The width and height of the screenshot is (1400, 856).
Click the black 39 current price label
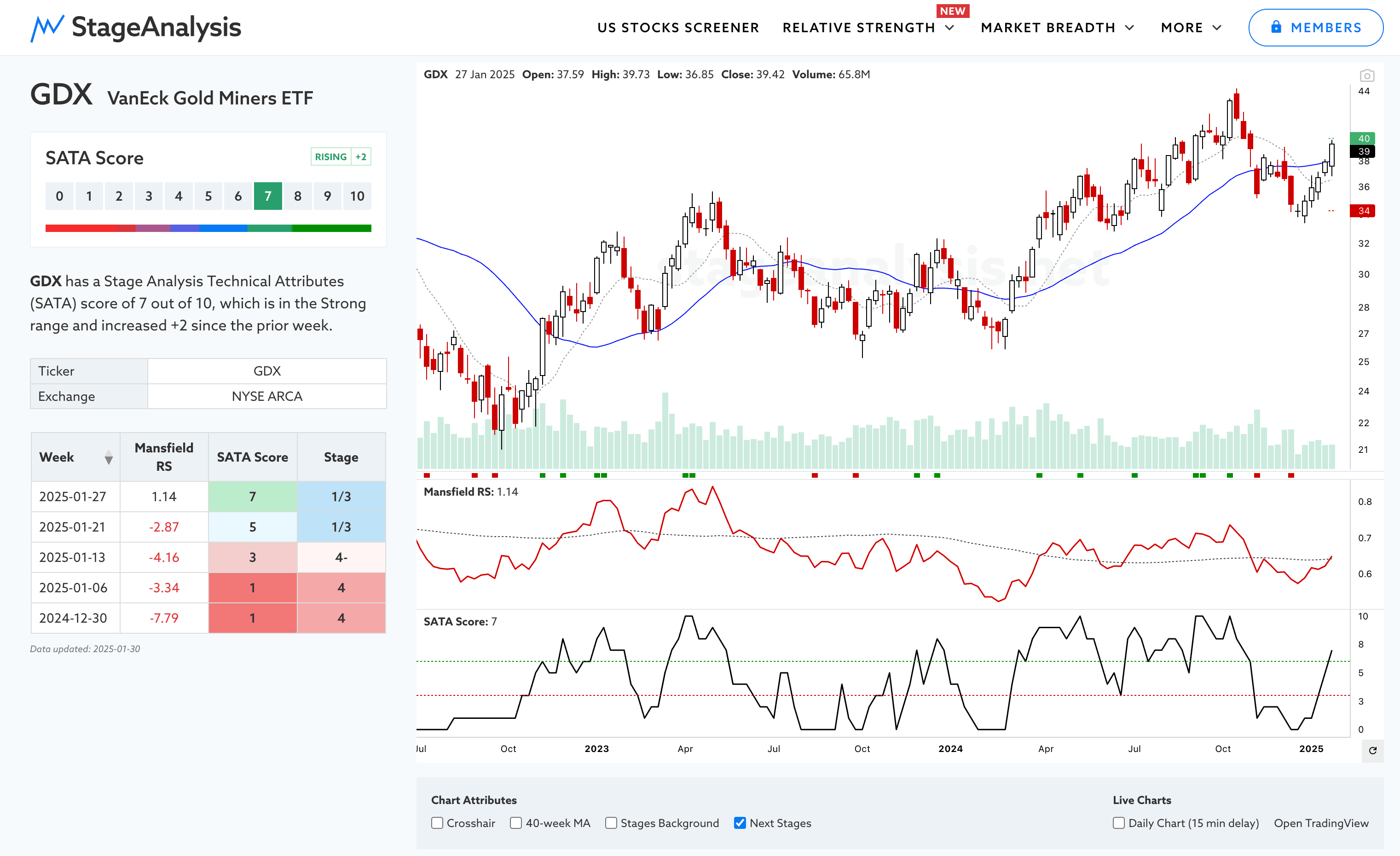(1363, 151)
